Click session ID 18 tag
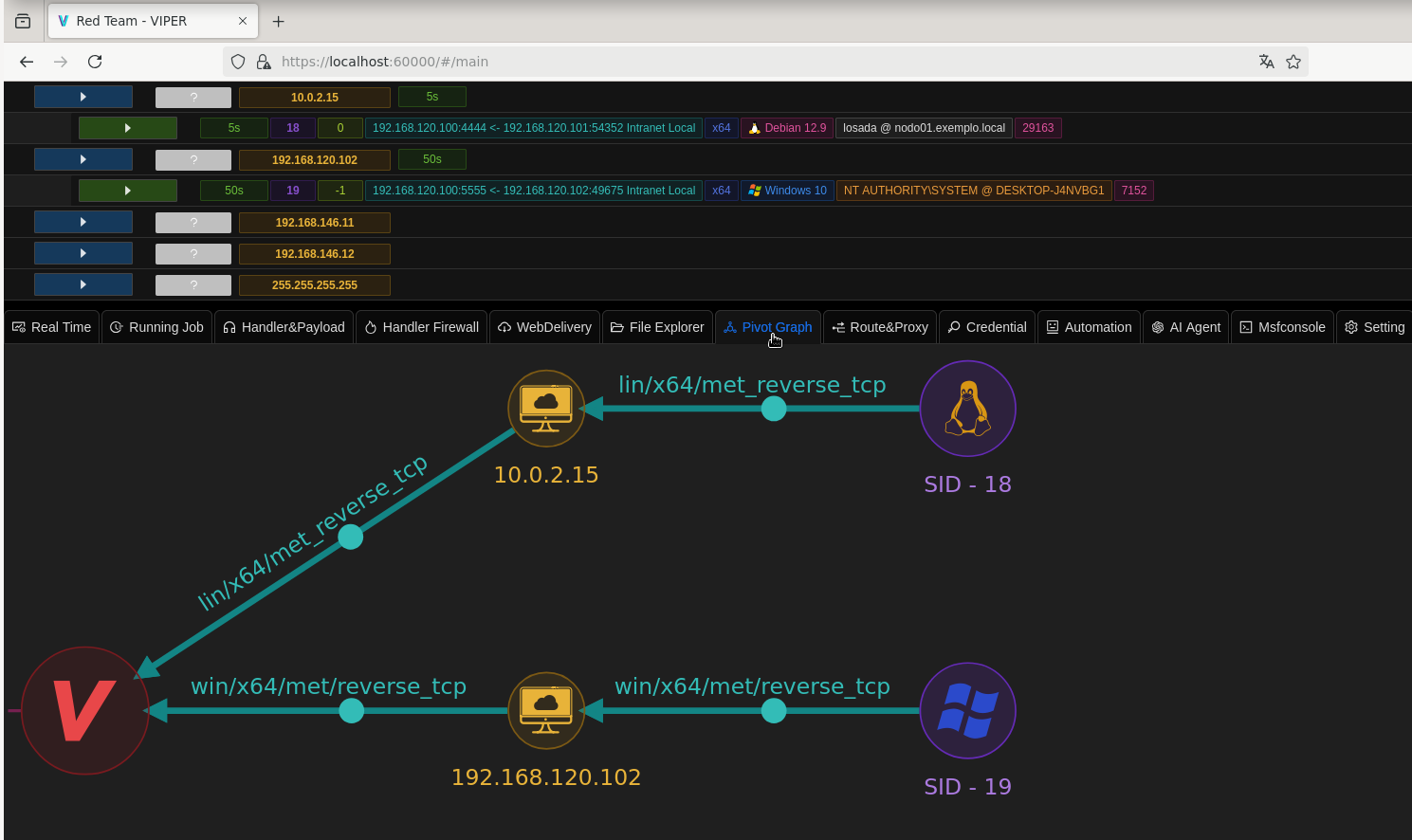Viewport: 1412px width, 840px height. click(x=293, y=128)
